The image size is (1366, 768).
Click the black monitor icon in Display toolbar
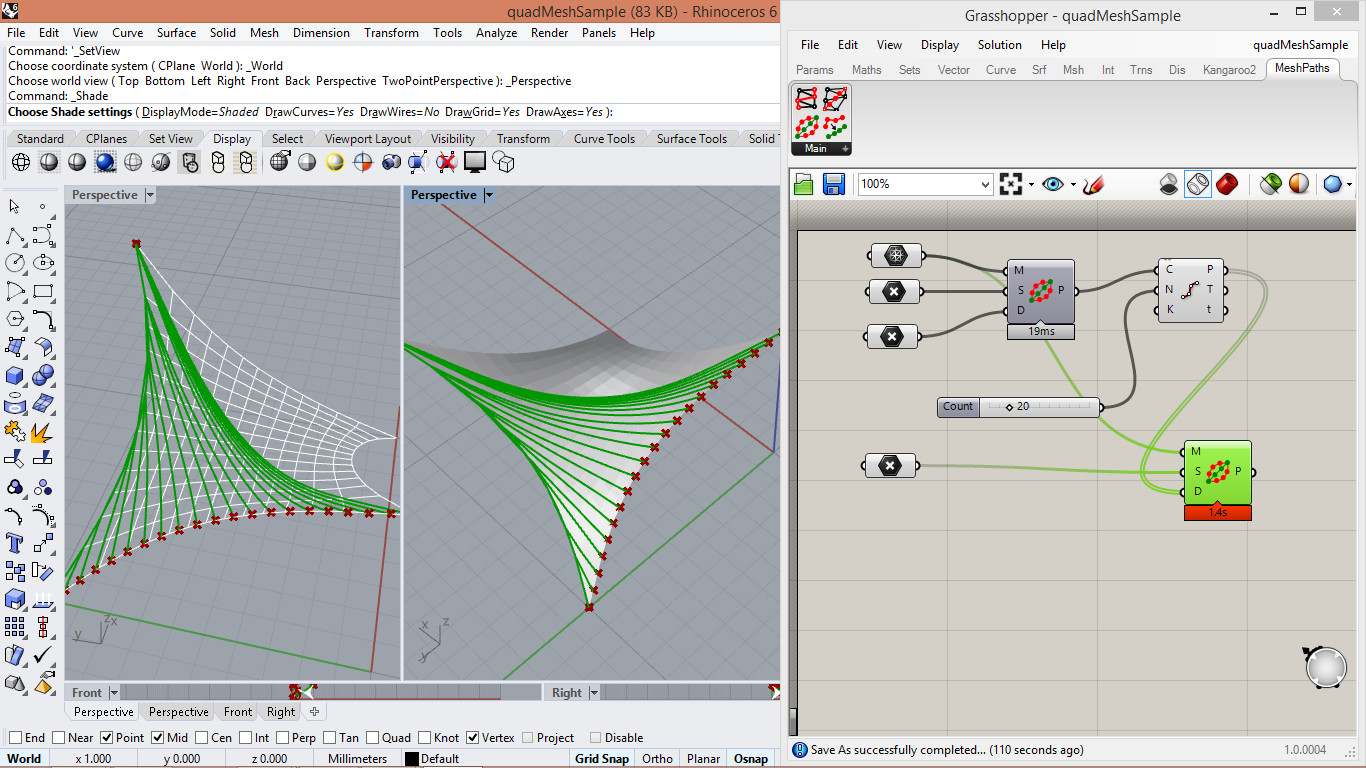click(x=475, y=162)
